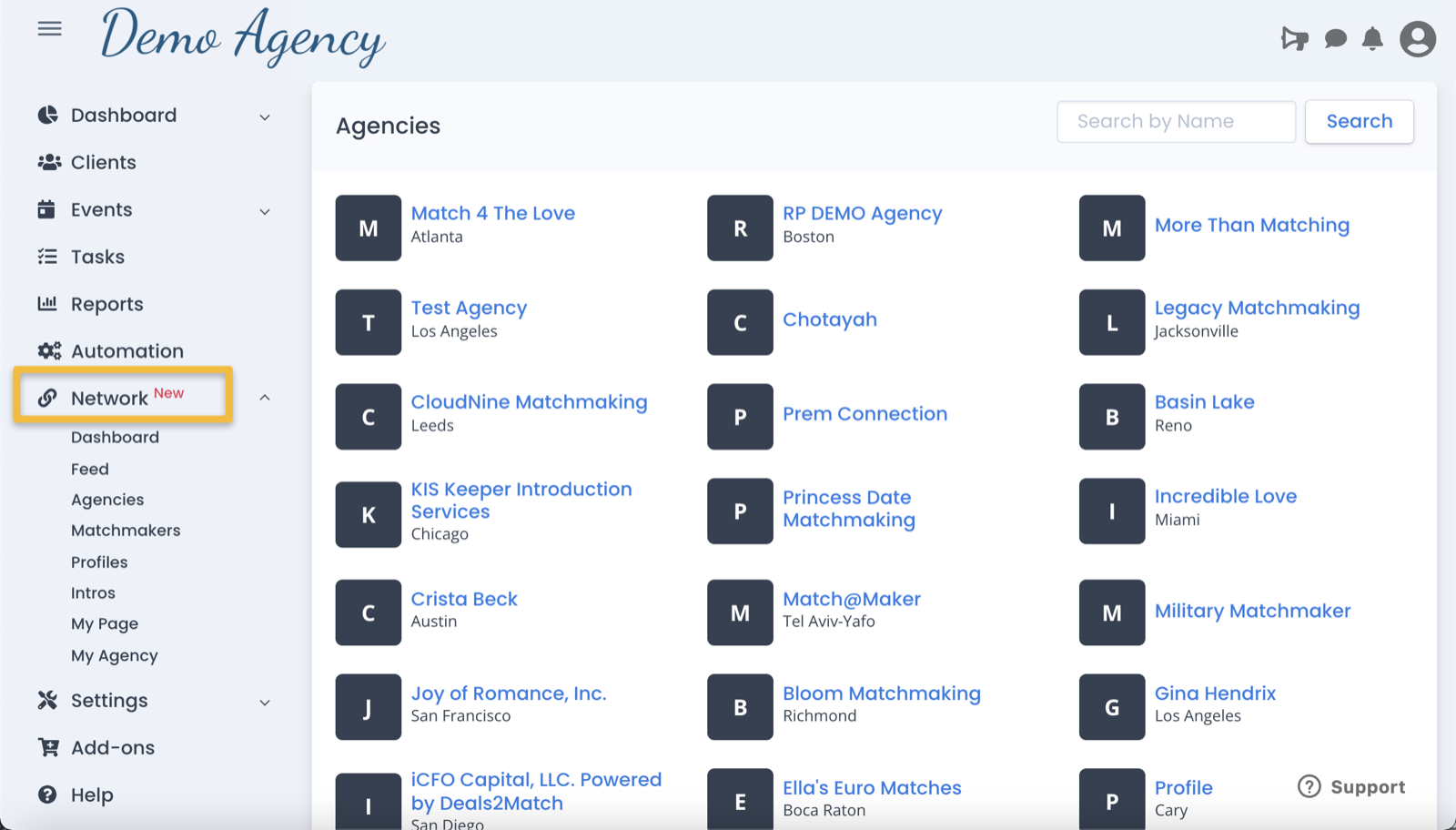Expand the Dashboard dropdown chevron

pyautogui.click(x=264, y=116)
